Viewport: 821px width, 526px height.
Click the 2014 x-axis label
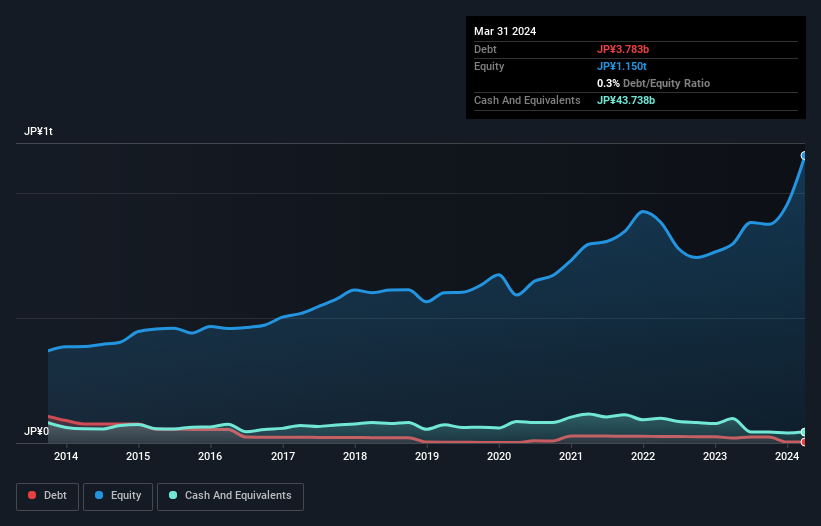pyautogui.click(x=66, y=456)
